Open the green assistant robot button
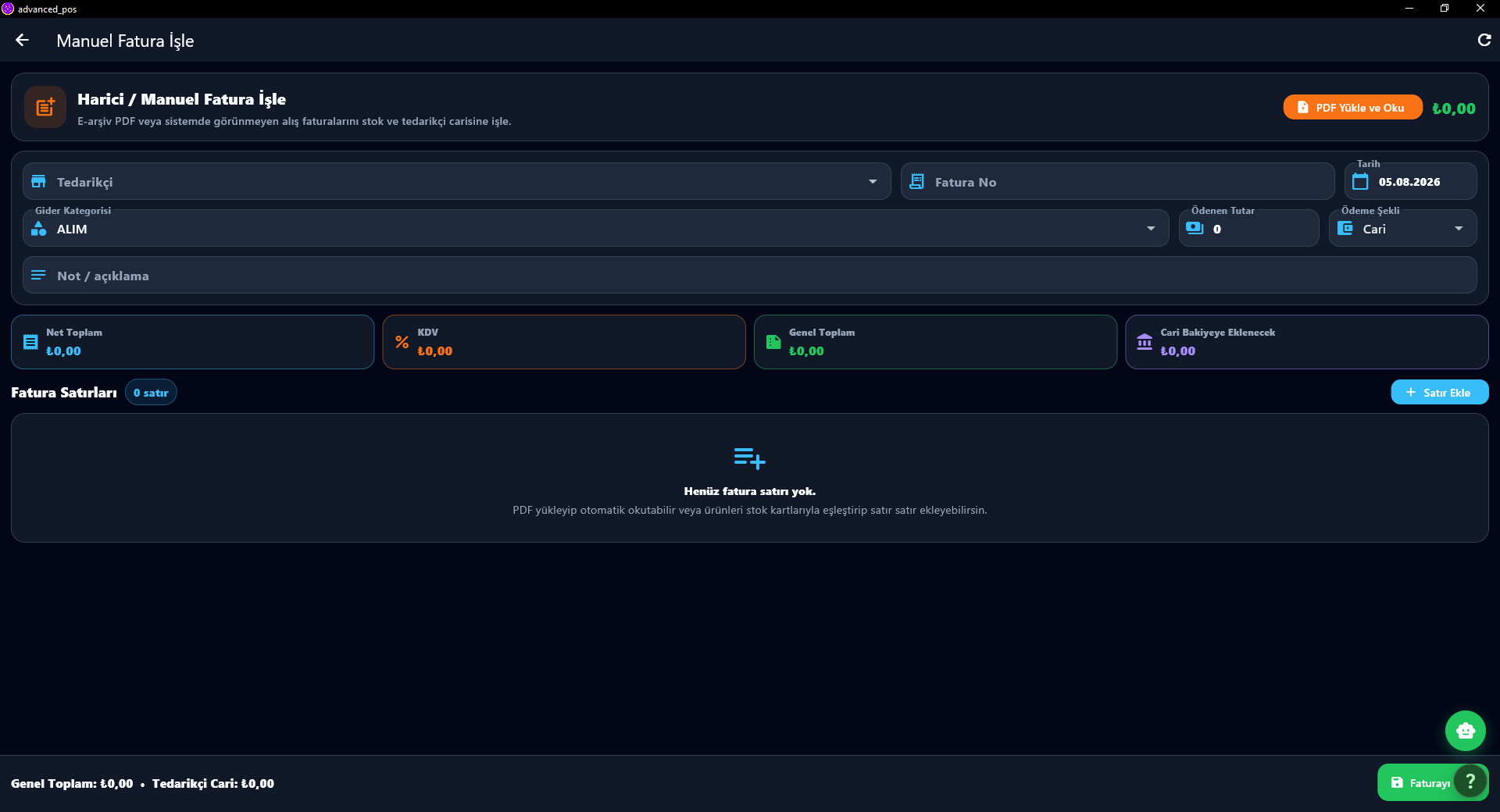This screenshot has width=1500, height=812. [x=1466, y=731]
